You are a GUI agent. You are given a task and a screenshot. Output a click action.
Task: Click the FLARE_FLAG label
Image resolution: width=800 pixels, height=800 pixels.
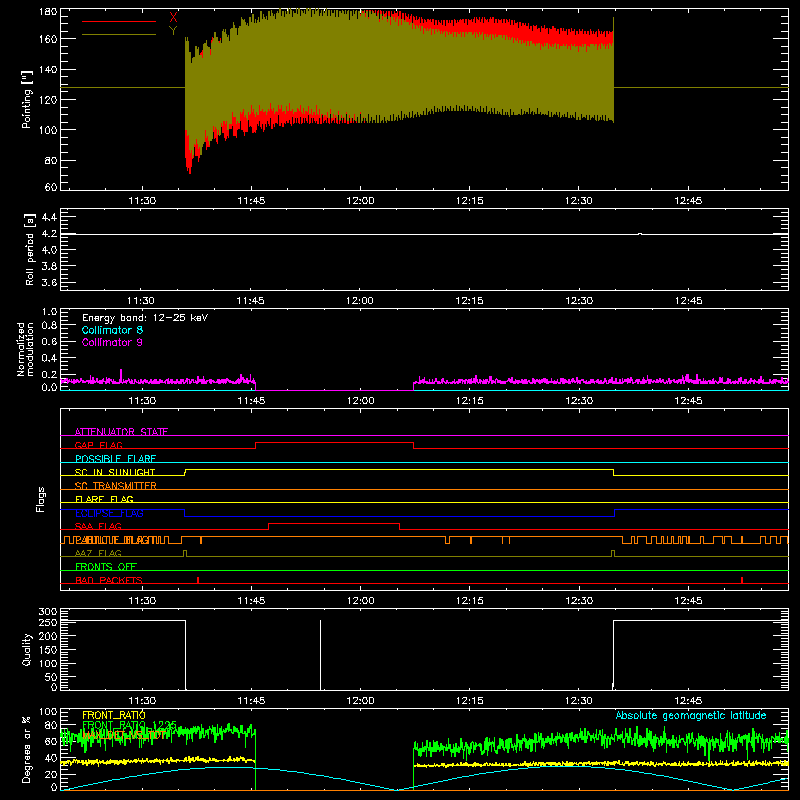click(104, 499)
